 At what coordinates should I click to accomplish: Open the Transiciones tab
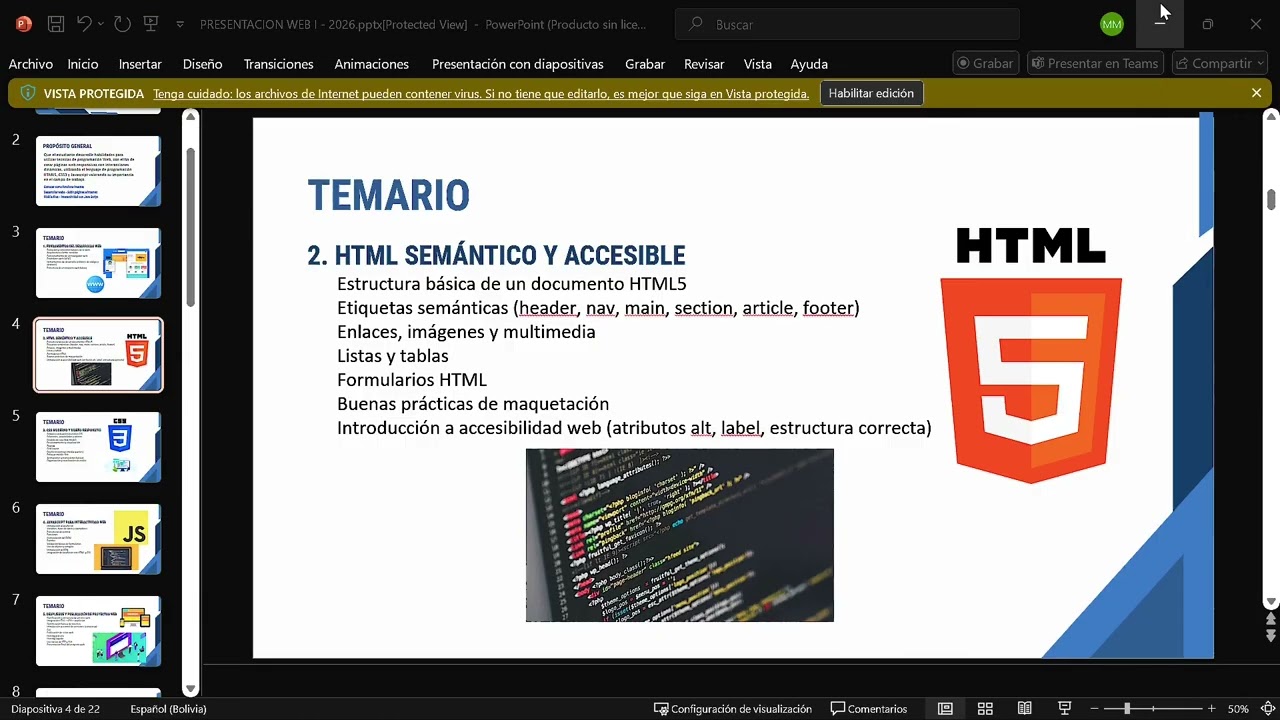click(x=278, y=64)
